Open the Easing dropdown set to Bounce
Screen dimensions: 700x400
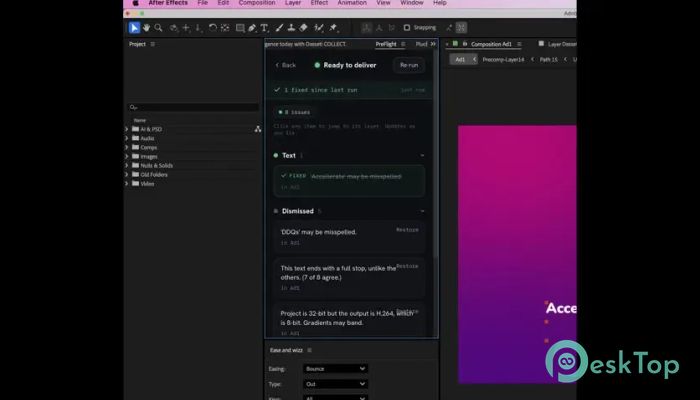(x=335, y=369)
